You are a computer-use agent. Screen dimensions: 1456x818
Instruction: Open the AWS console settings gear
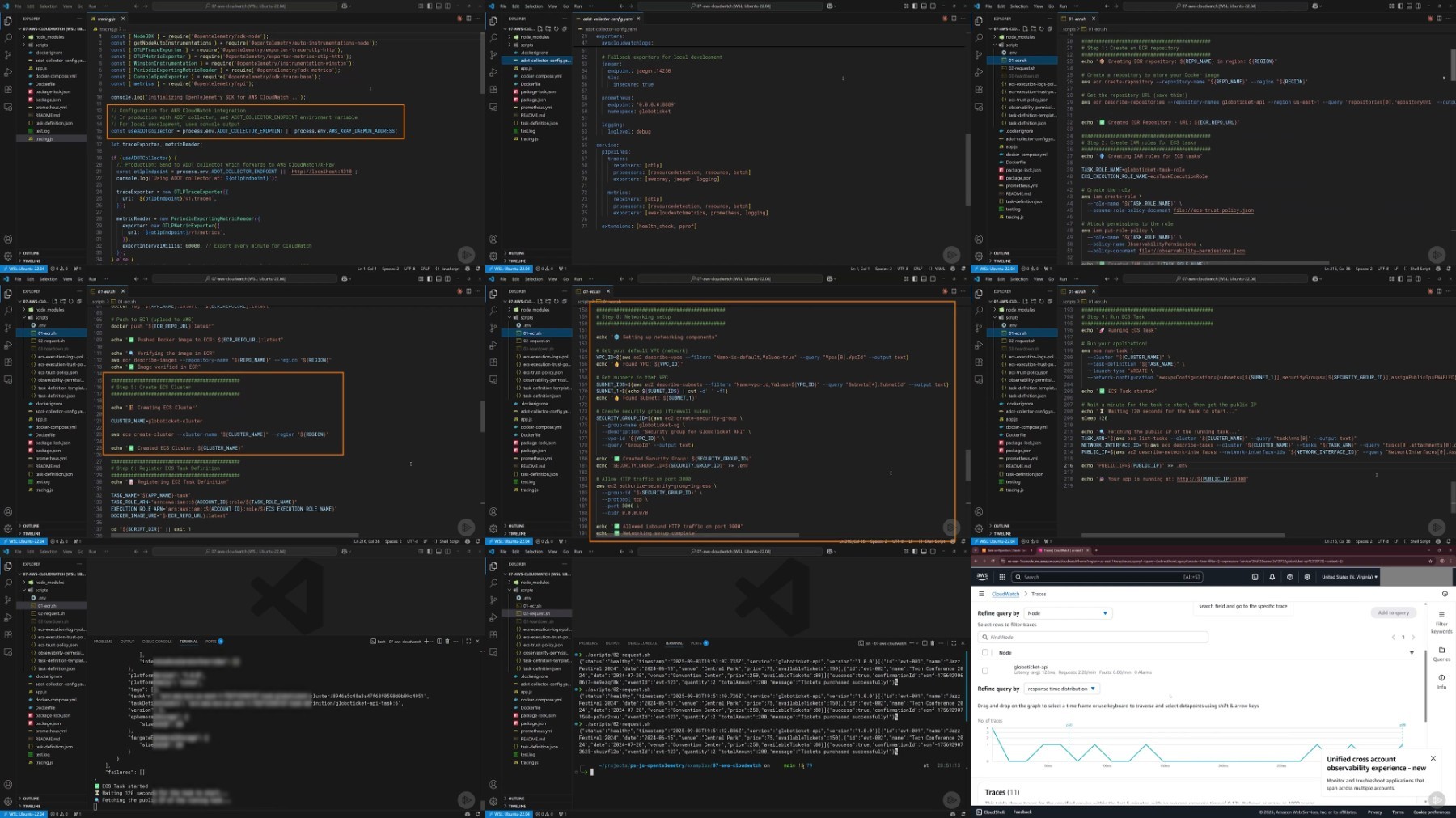tap(1306, 577)
